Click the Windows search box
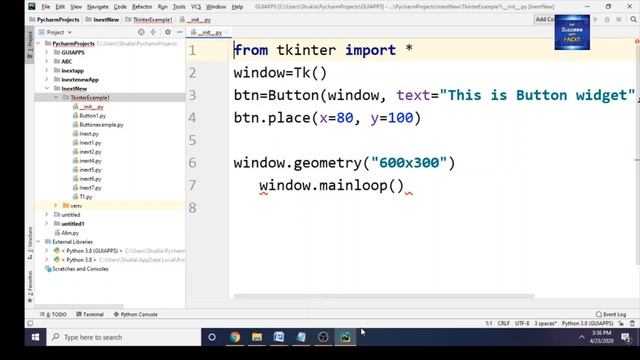Viewport: 640px width, 360px height. [x=124, y=337]
